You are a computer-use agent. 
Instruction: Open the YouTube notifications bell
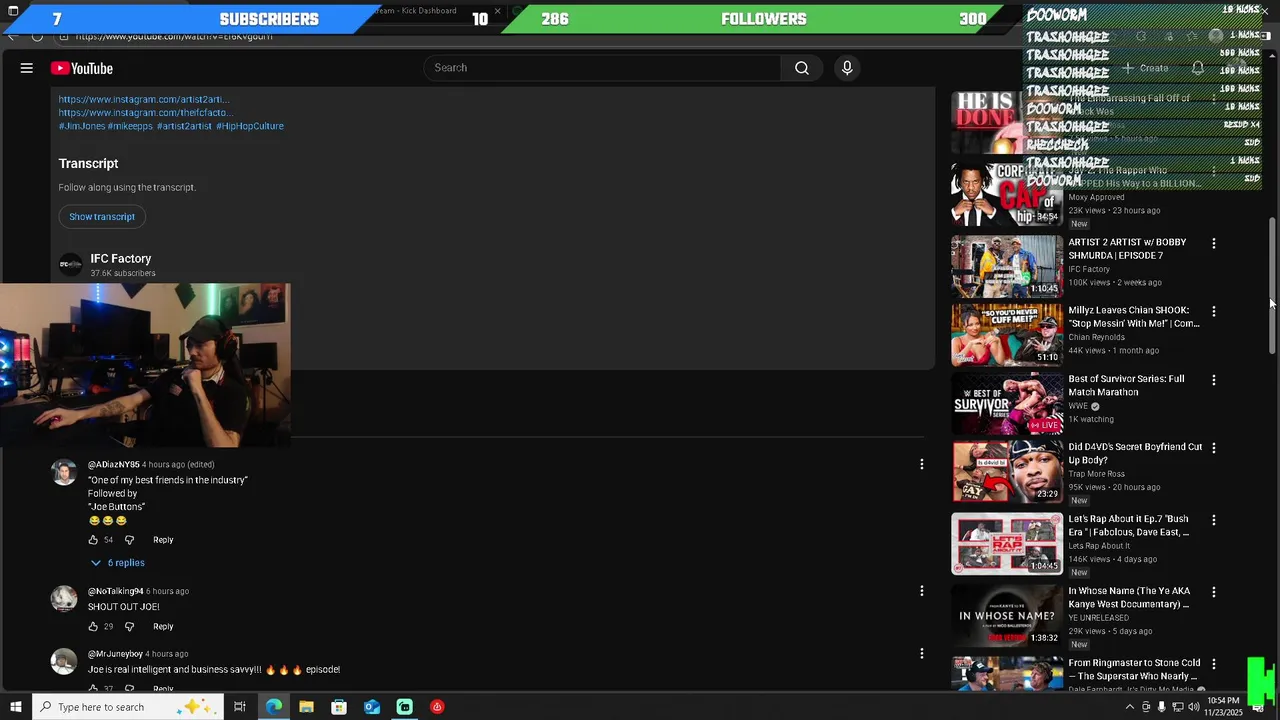click(1198, 68)
